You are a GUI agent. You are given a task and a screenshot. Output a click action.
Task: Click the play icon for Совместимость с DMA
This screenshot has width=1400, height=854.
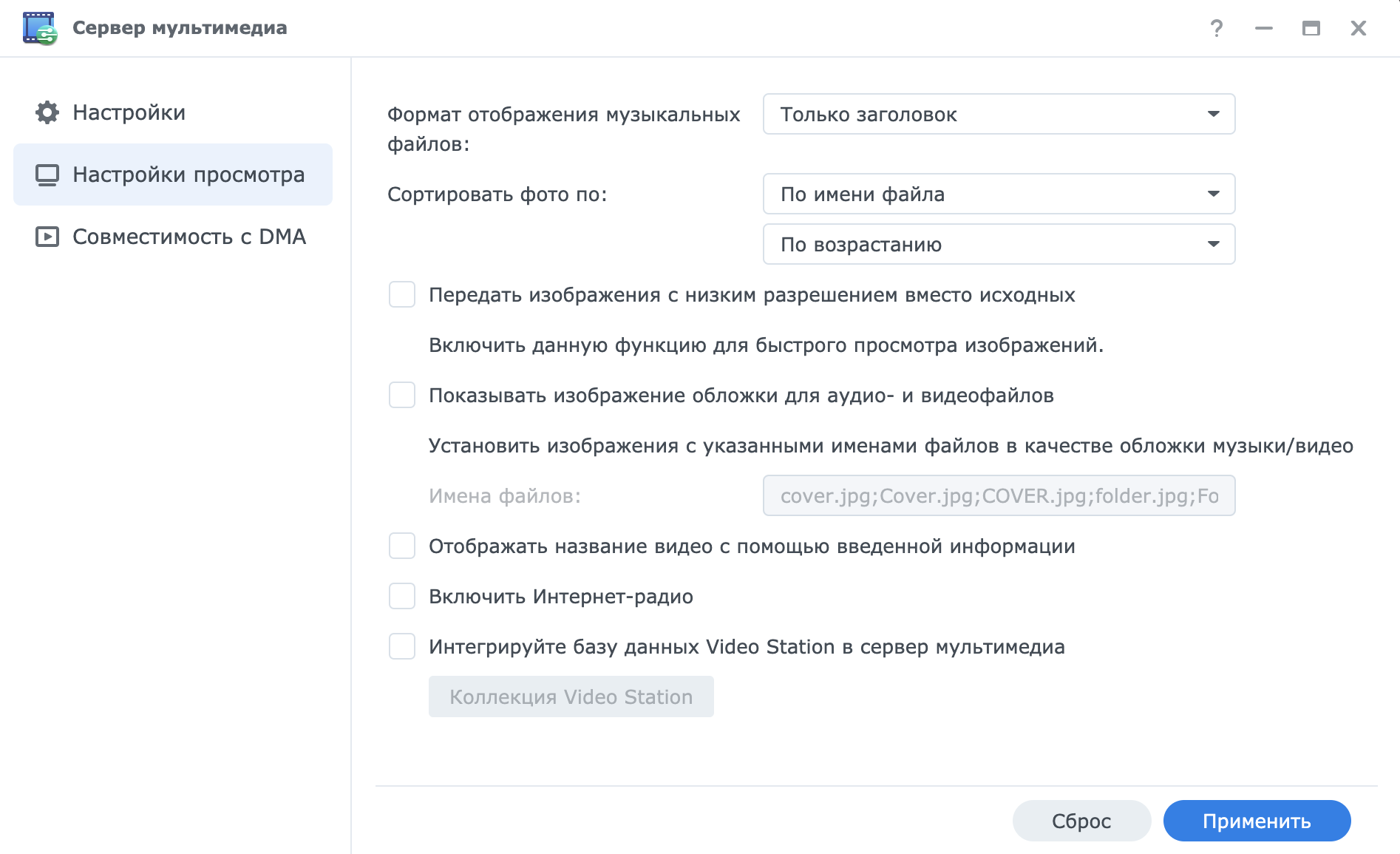pyautogui.click(x=47, y=237)
